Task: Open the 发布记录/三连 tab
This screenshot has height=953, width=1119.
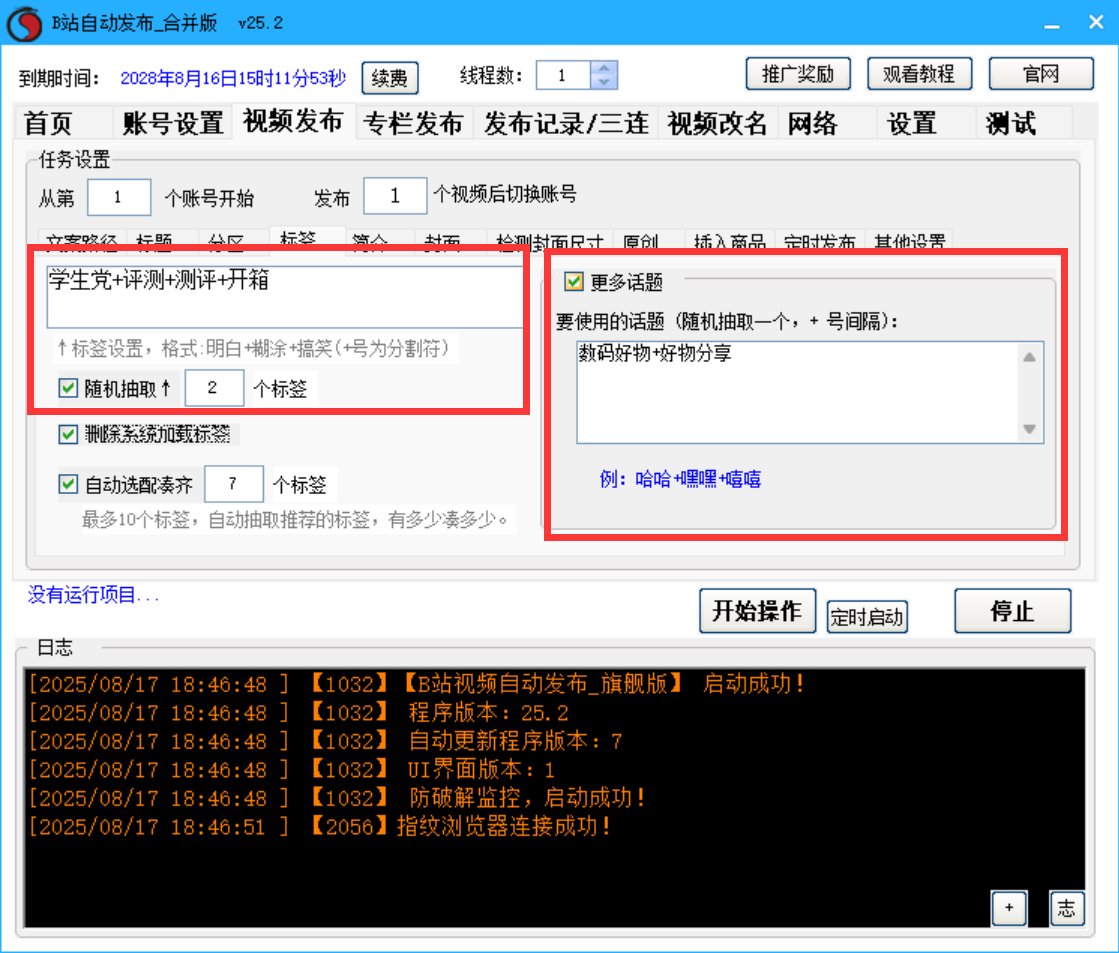Action: [566, 123]
